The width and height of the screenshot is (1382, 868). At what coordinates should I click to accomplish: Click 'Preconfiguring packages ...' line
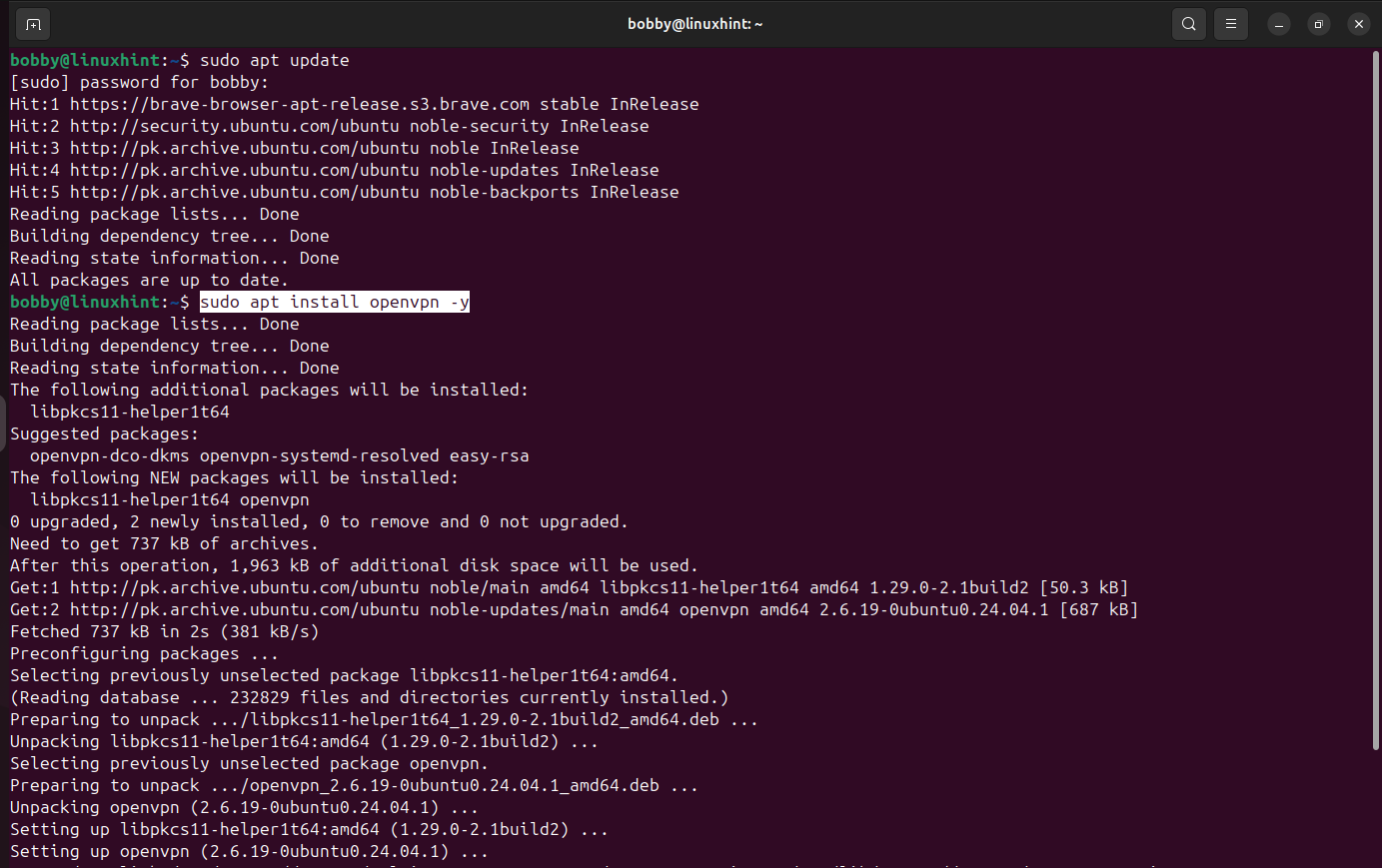click(x=144, y=653)
